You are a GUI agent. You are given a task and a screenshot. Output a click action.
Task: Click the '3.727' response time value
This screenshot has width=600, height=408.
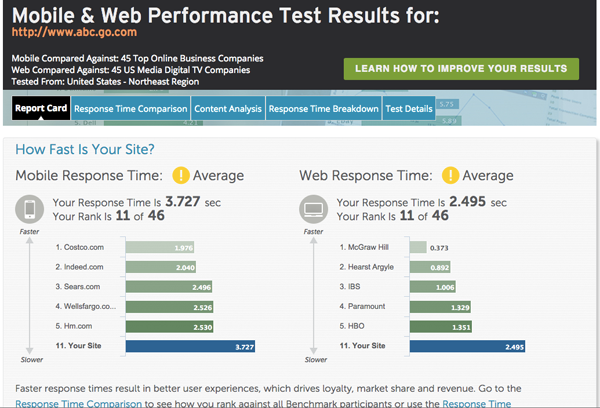click(183, 201)
